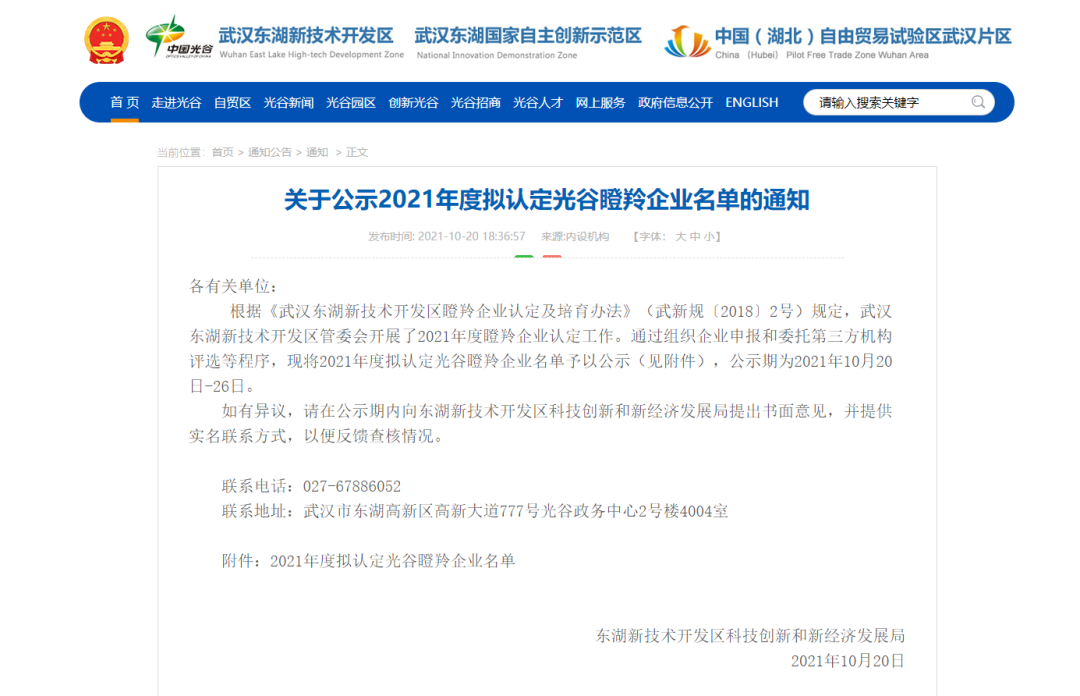Set font size to 小
Image resolution: width=1080 pixels, height=696 pixels.
click(709, 236)
